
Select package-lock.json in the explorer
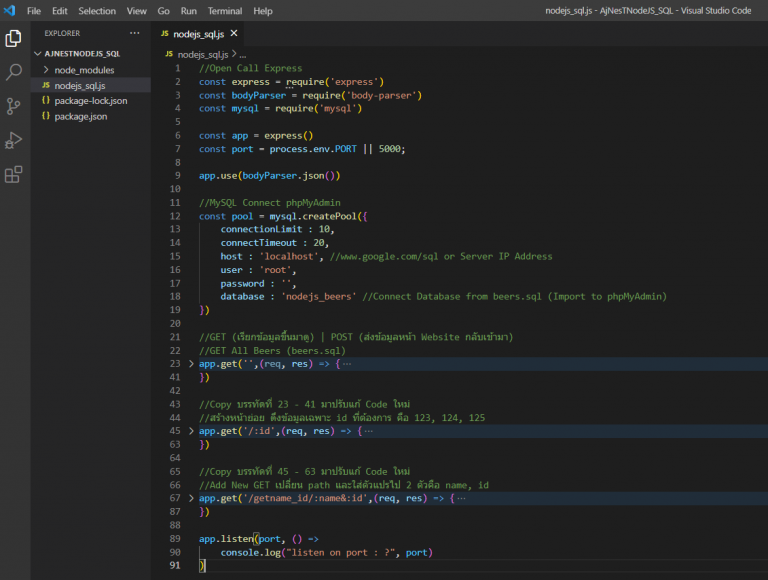coord(90,101)
